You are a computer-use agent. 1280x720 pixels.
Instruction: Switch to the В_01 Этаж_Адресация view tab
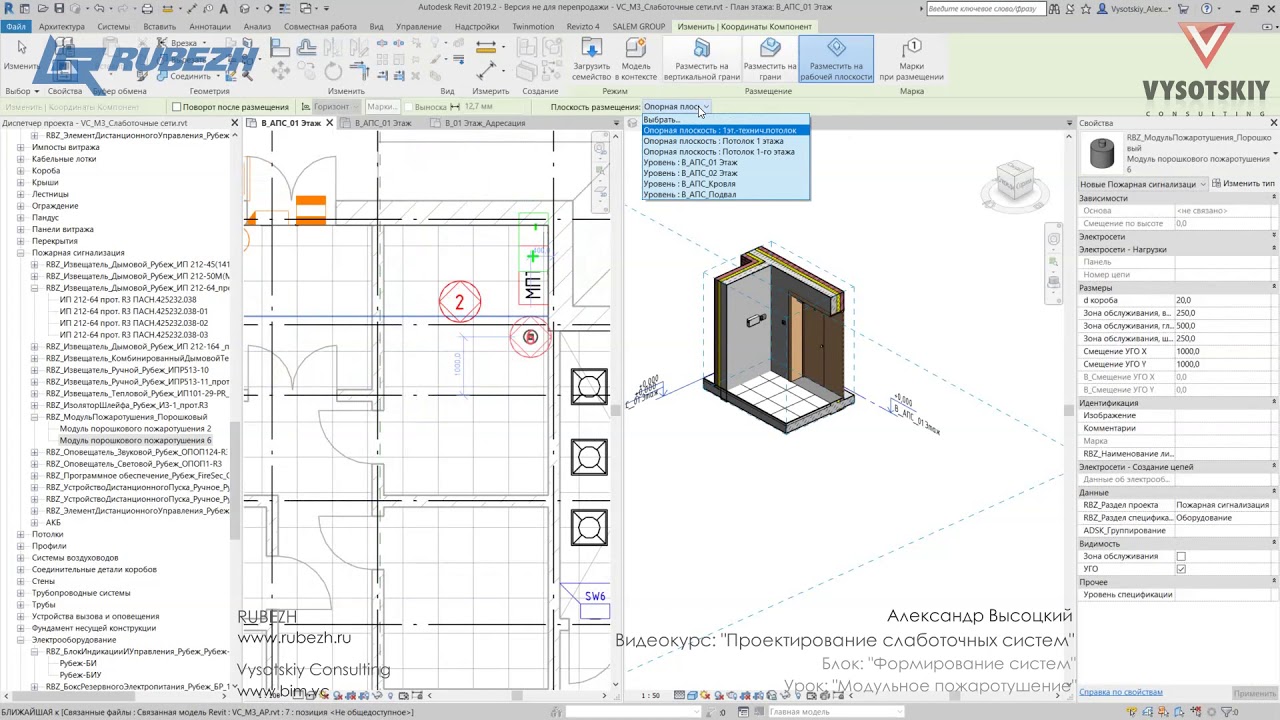point(484,123)
